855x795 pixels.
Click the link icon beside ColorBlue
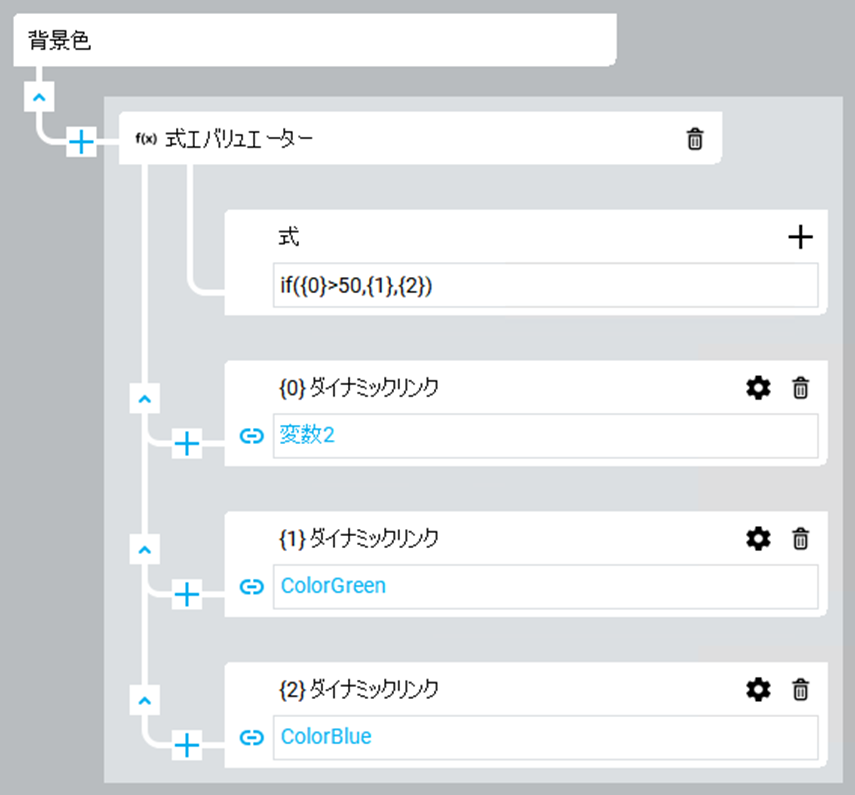tap(252, 738)
